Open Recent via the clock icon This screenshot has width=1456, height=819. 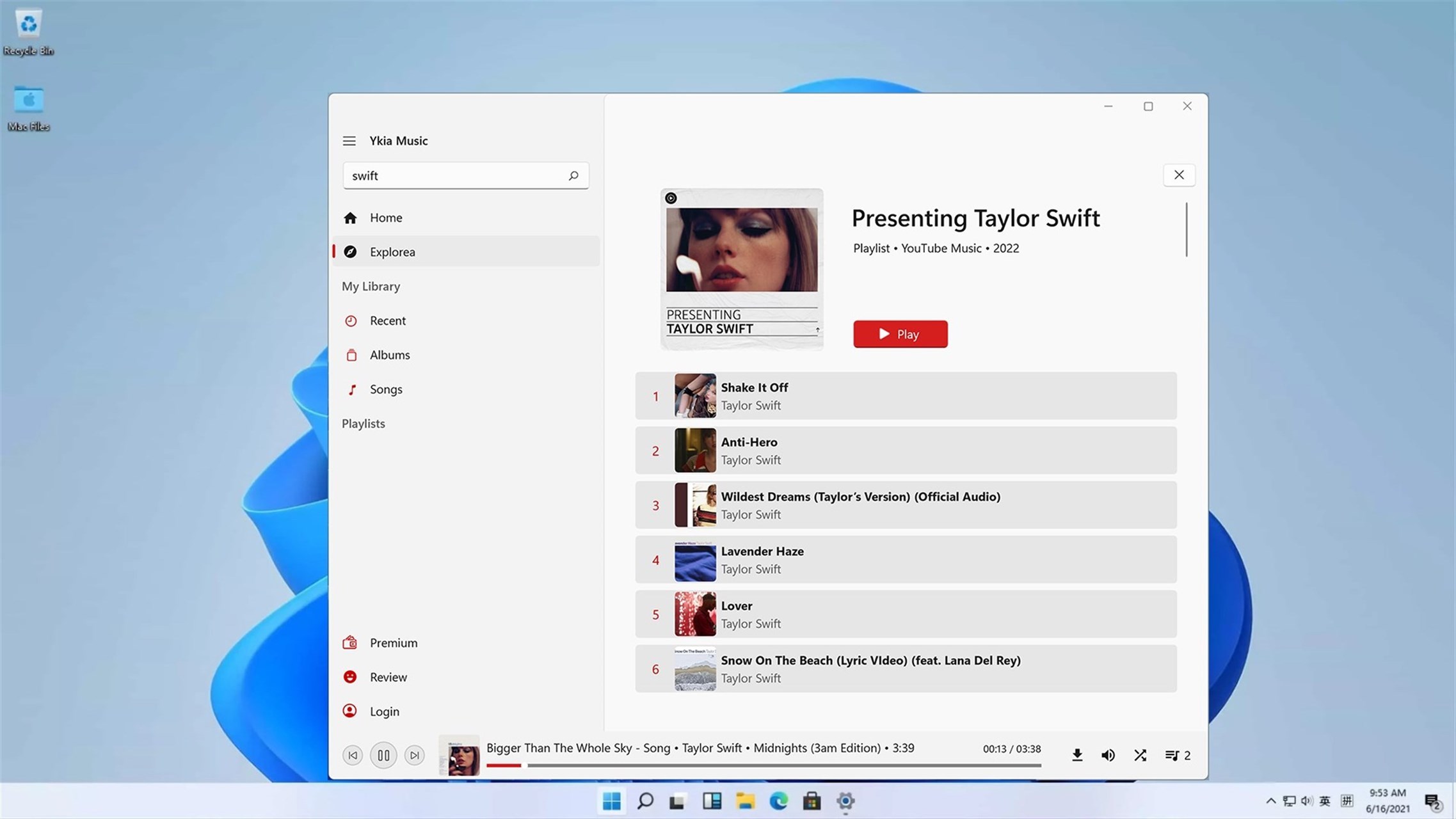[351, 321]
